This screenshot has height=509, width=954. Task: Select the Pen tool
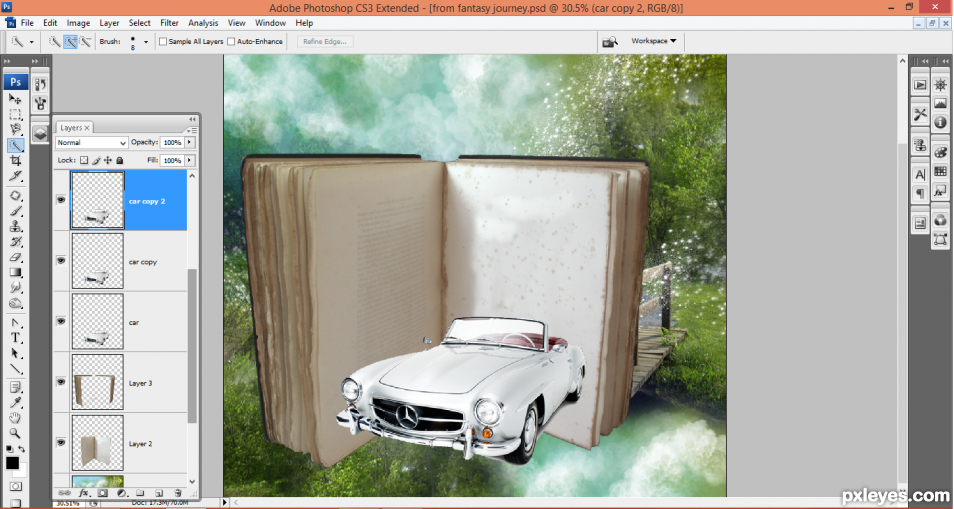[x=15, y=323]
